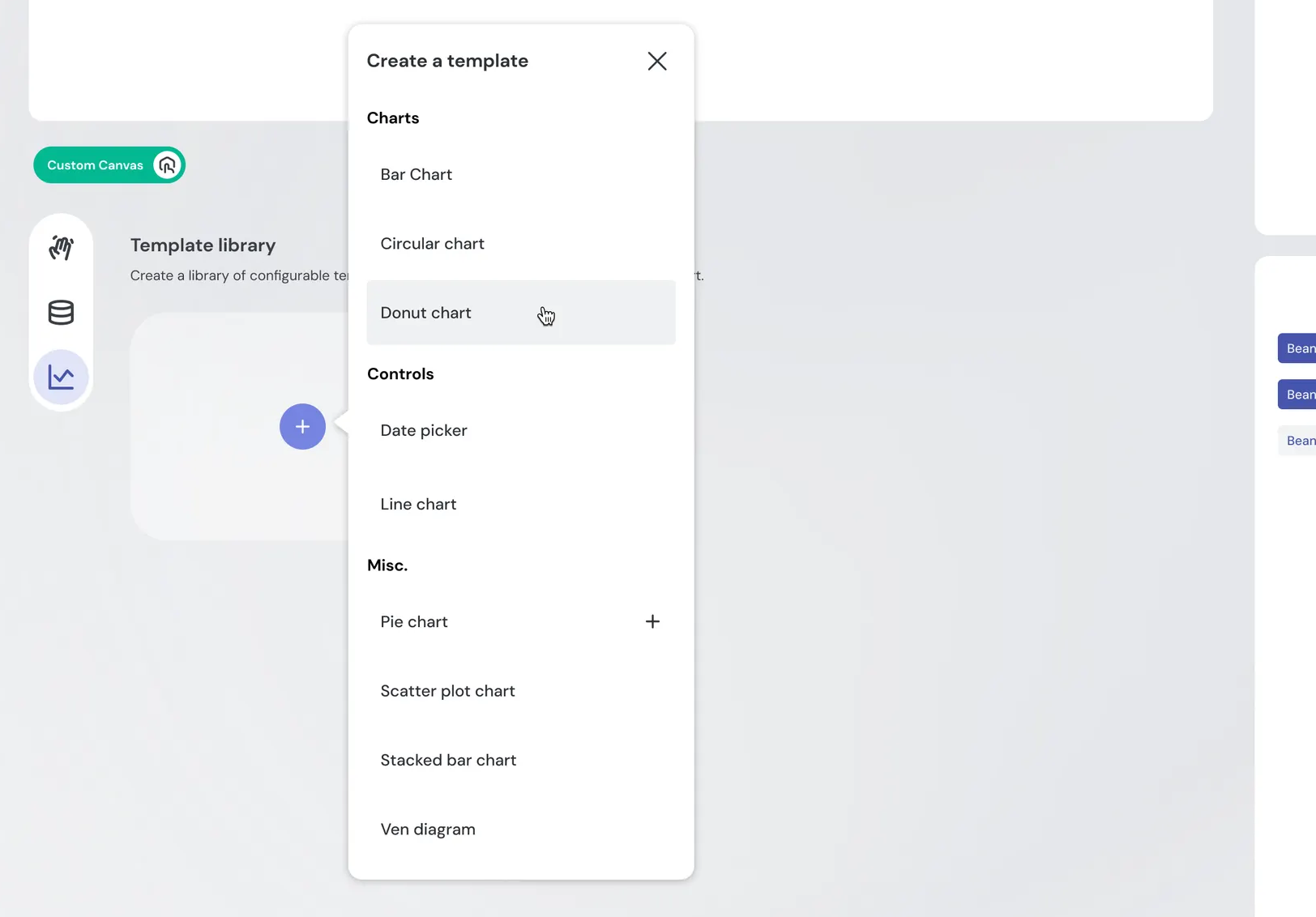The width and height of the screenshot is (1316, 917).
Task: Click the round icon inside Custom Canvas
Action: pos(167,165)
